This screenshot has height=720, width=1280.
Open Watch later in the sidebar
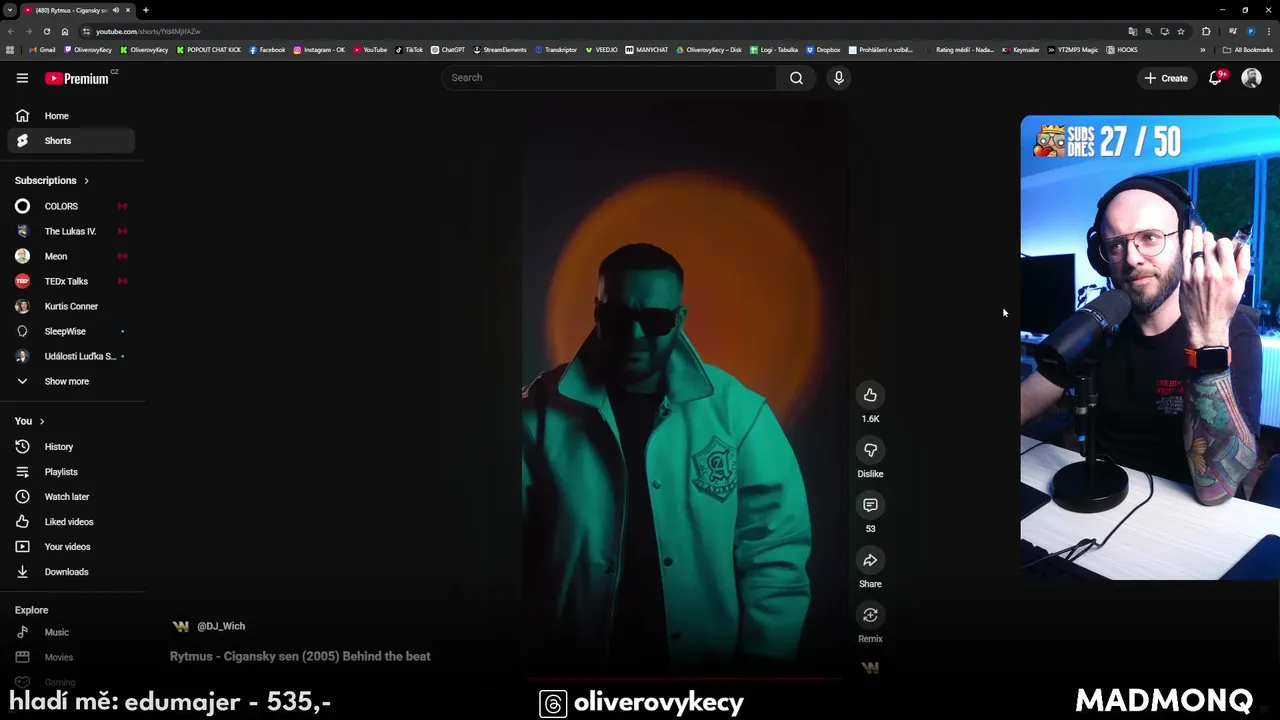pos(71,497)
